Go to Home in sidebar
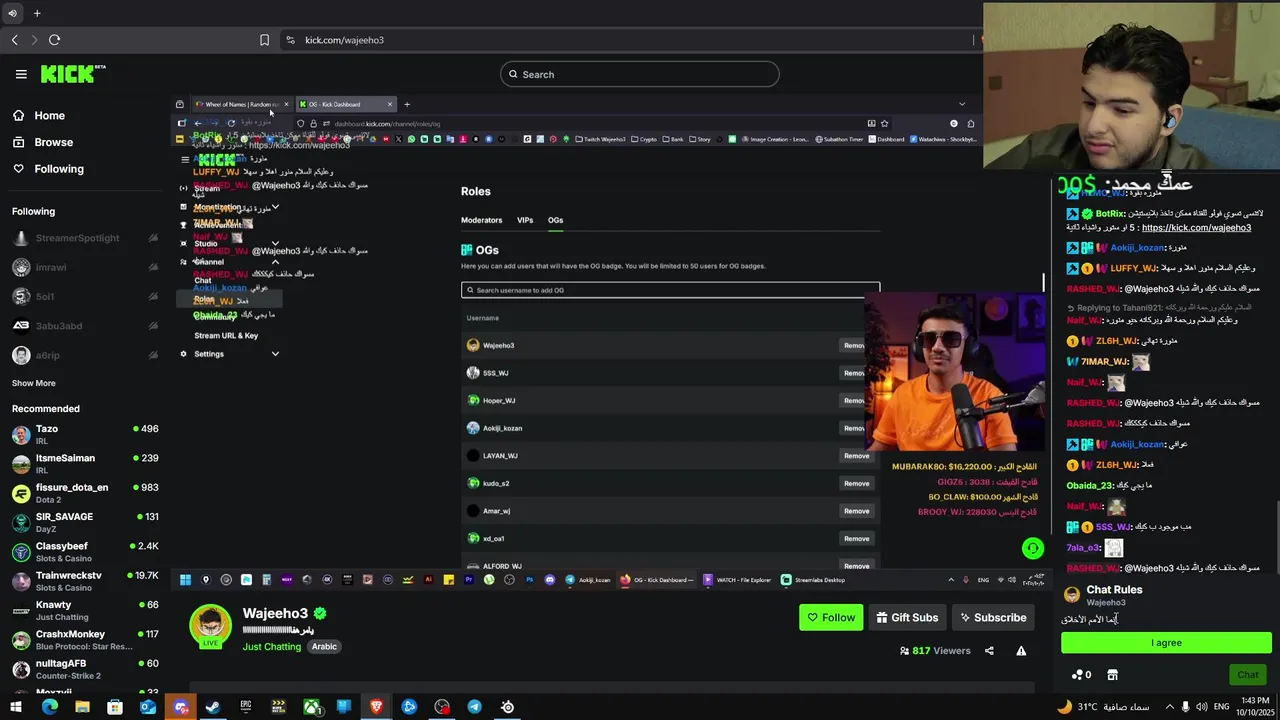The image size is (1280, 720). [49, 116]
